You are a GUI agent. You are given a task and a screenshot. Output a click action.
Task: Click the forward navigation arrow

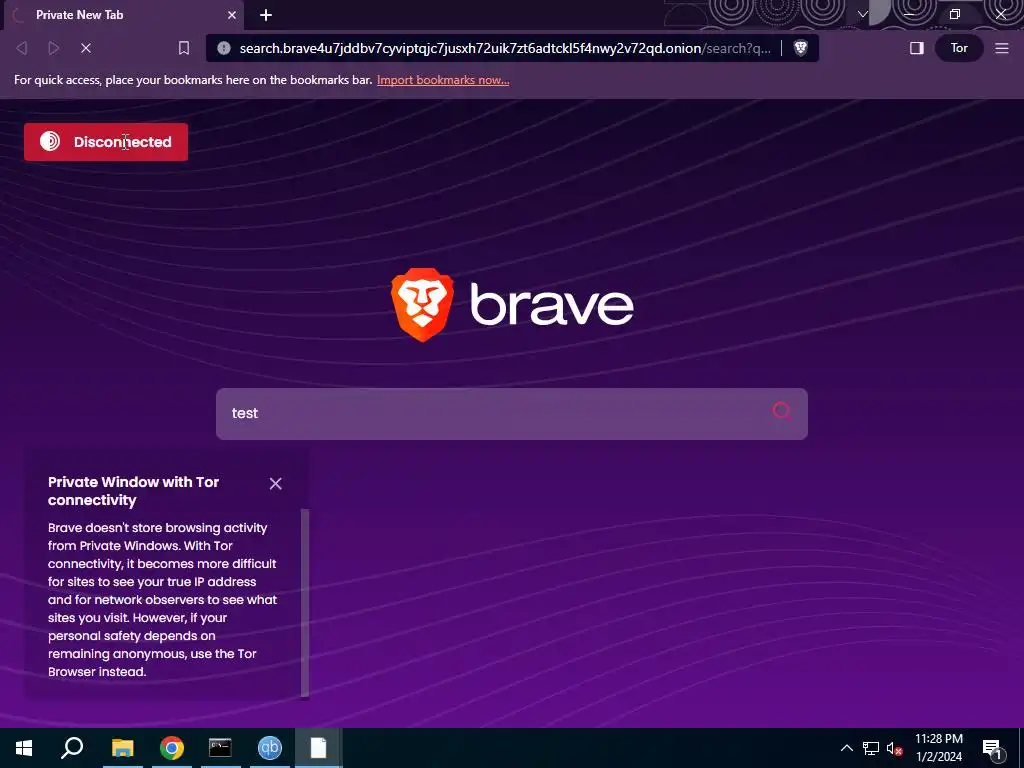pyautogui.click(x=54, y=48)
